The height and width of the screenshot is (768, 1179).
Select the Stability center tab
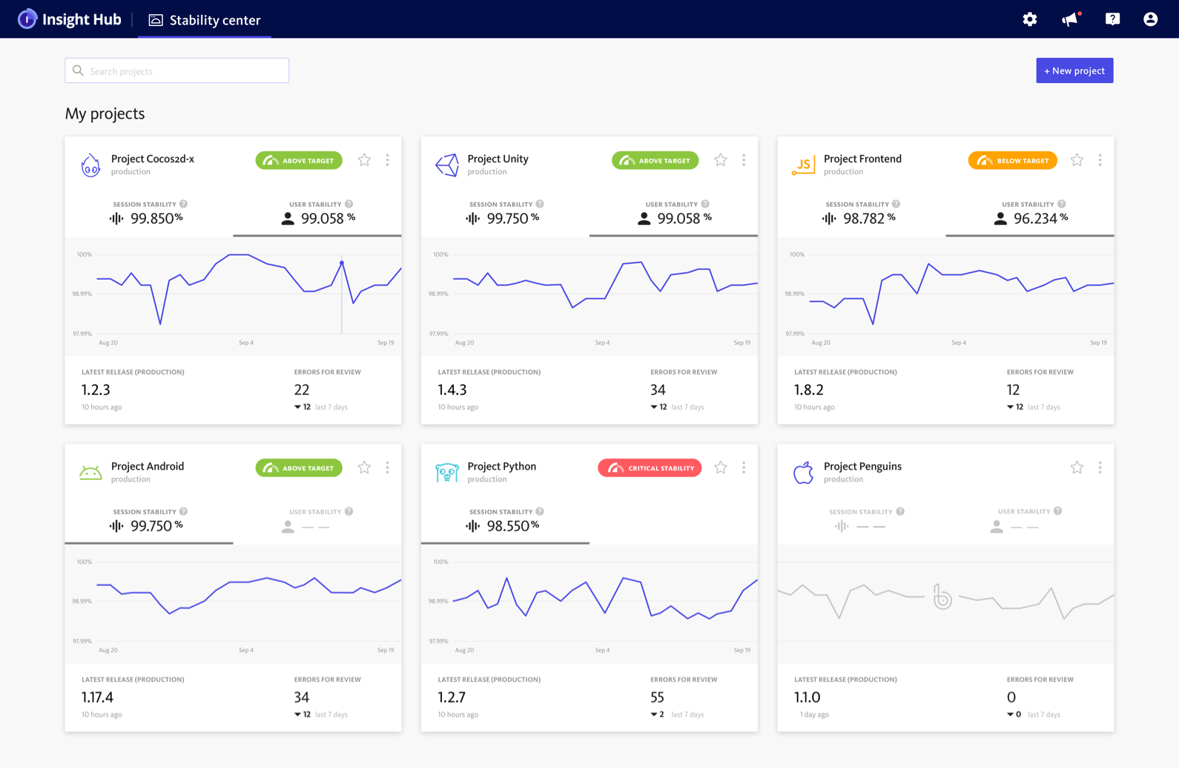[x=204, y=18]
